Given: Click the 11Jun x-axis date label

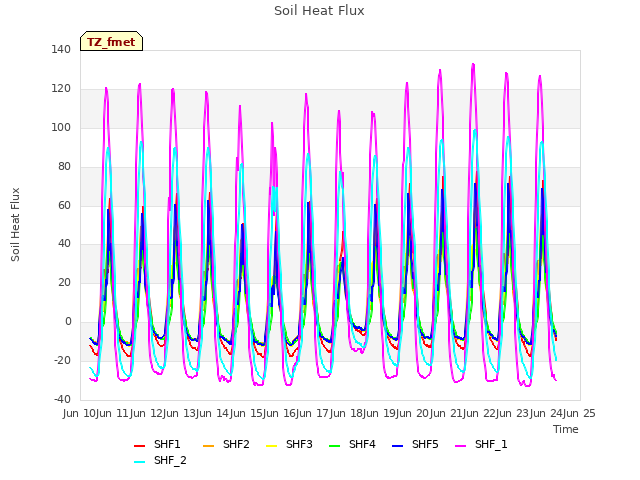Looking at the screenshot, I should point(131,413).
